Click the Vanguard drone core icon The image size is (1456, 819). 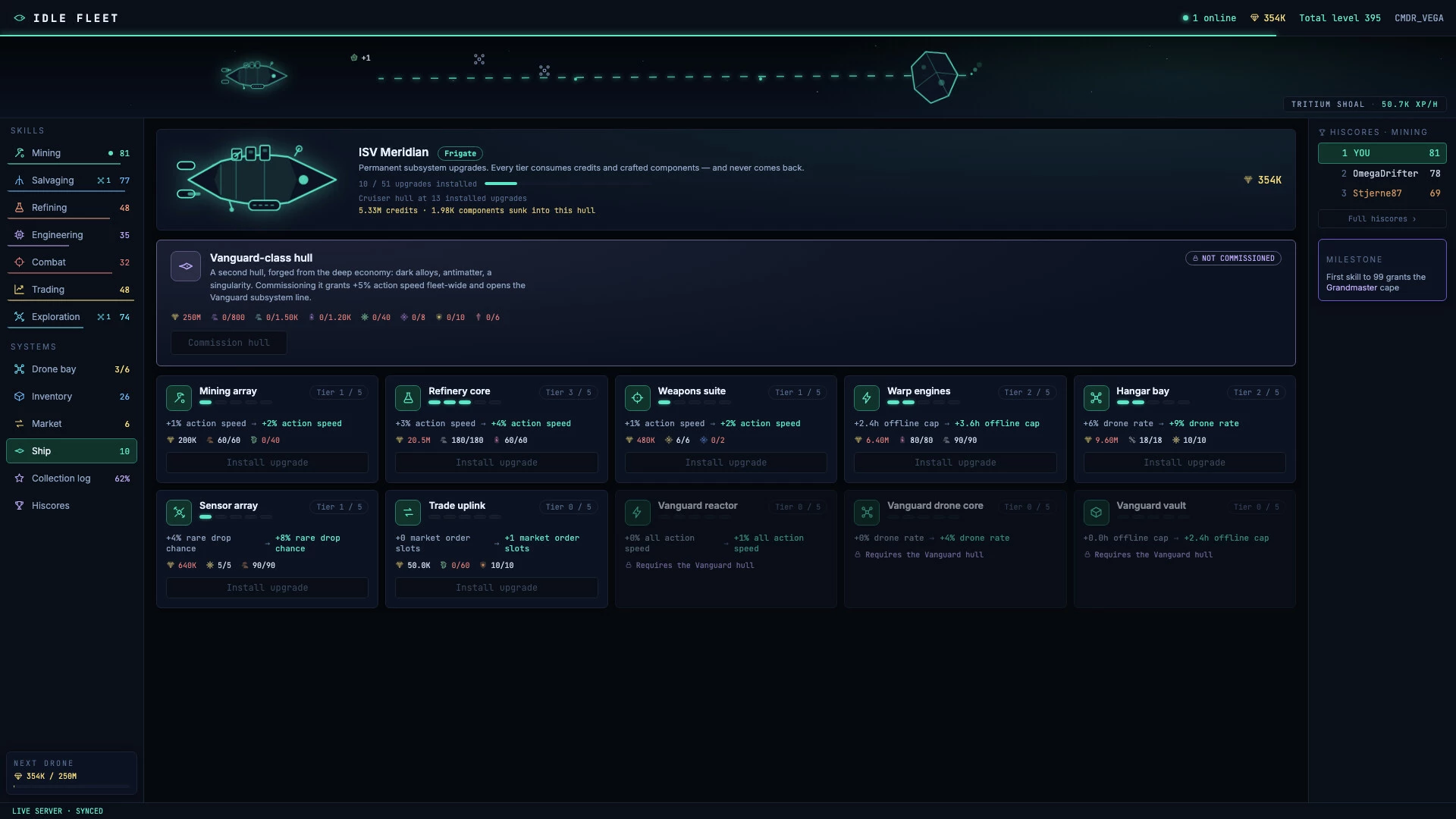pyautogui.click(x=867, y=513)
